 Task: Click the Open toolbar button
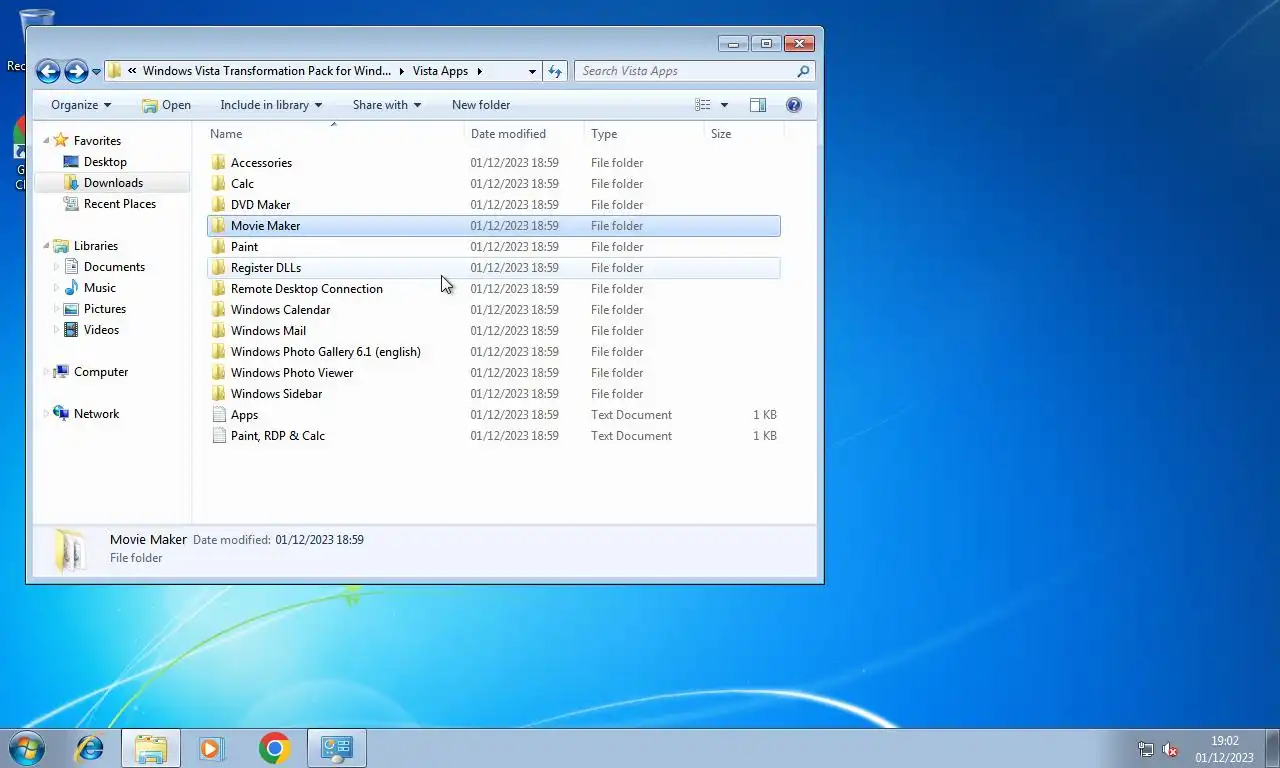[x=166, y=105]
